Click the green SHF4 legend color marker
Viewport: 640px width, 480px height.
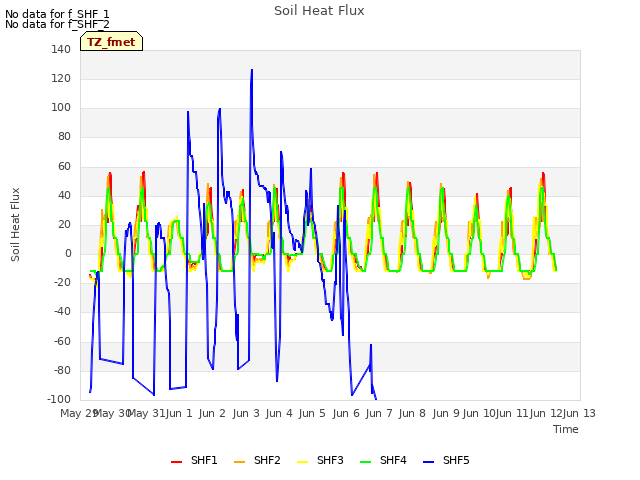tap(365, 462)
